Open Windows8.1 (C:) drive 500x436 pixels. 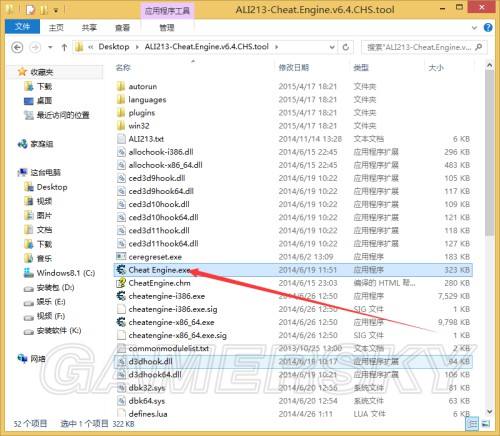[x=66, y=273]
